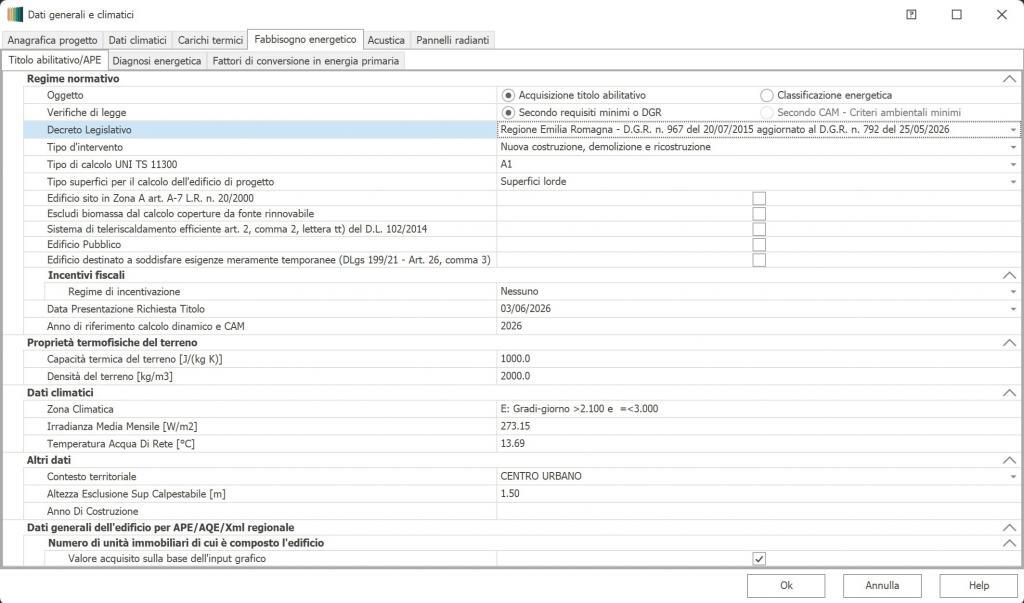Image resolution: width=1024 pixels, height=603 pixels.
Task: Open Regime di incentivazione dropdown
Action: pos(1013,291)
